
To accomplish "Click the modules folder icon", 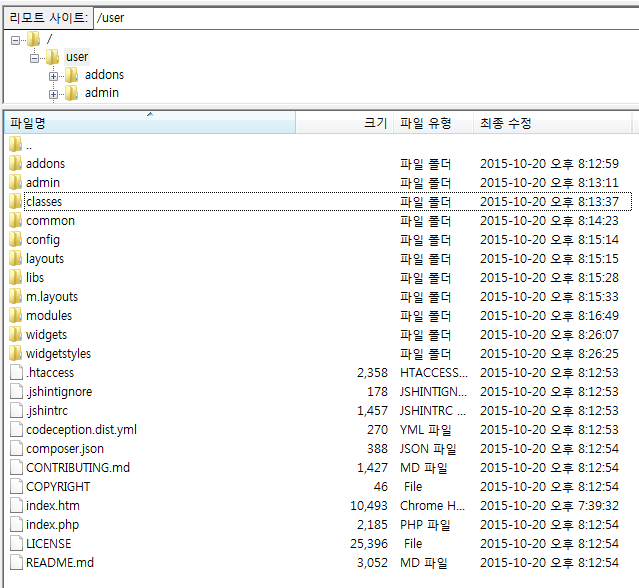I will [15, 315].
